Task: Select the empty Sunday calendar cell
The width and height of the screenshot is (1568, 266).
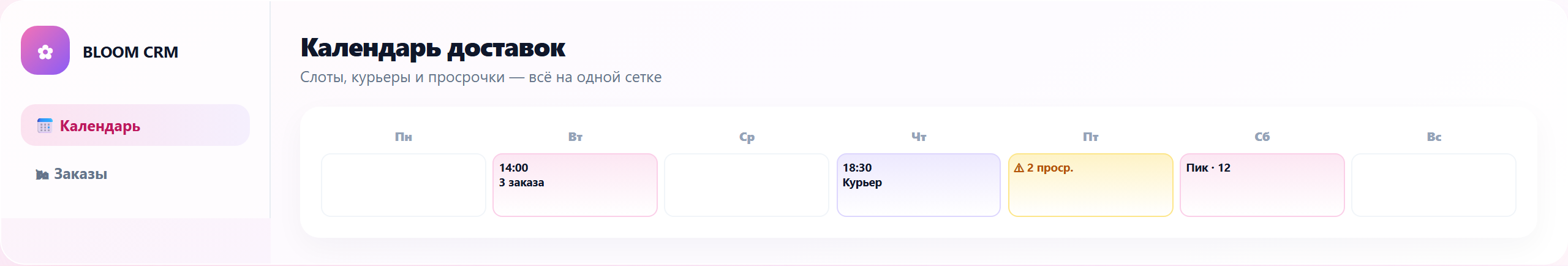Action: point(1434,185)
